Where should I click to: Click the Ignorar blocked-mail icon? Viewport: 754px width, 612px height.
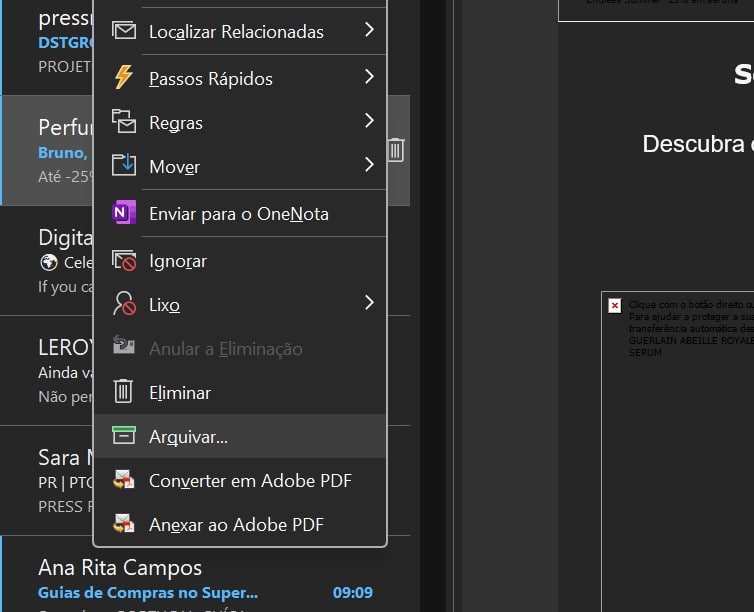(124, 261)
